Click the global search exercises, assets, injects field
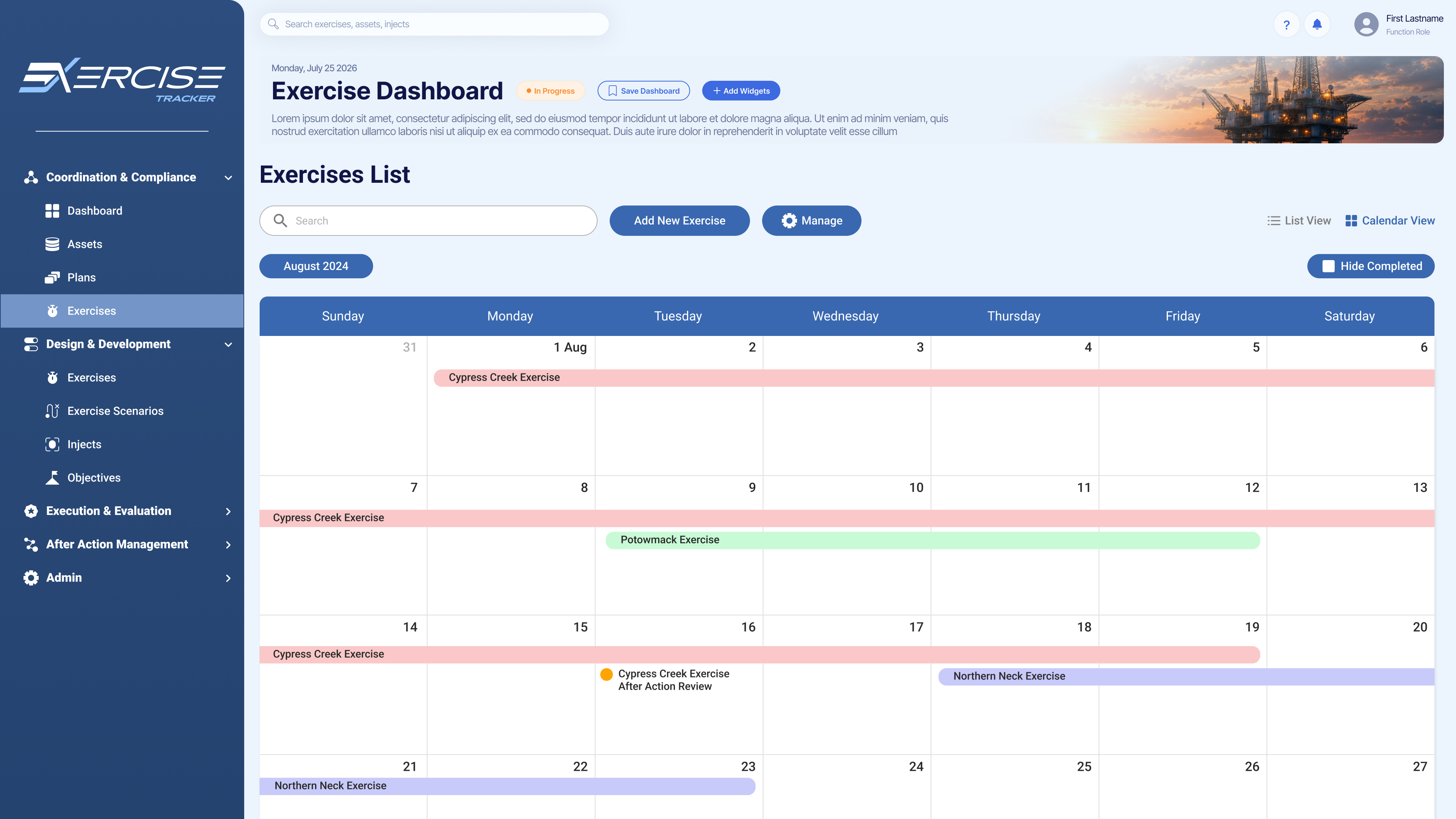 [434, 24]
